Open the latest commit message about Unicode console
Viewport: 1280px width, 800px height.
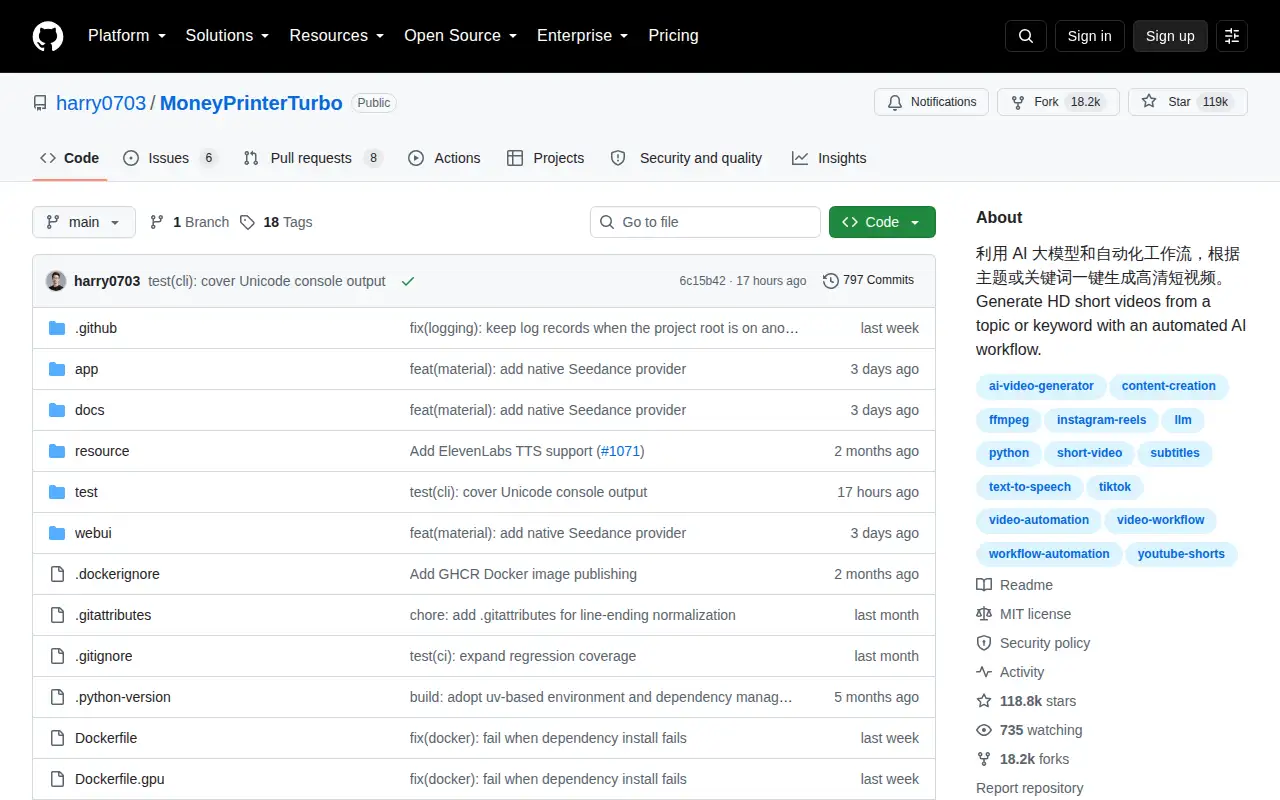tap(267, 281)
